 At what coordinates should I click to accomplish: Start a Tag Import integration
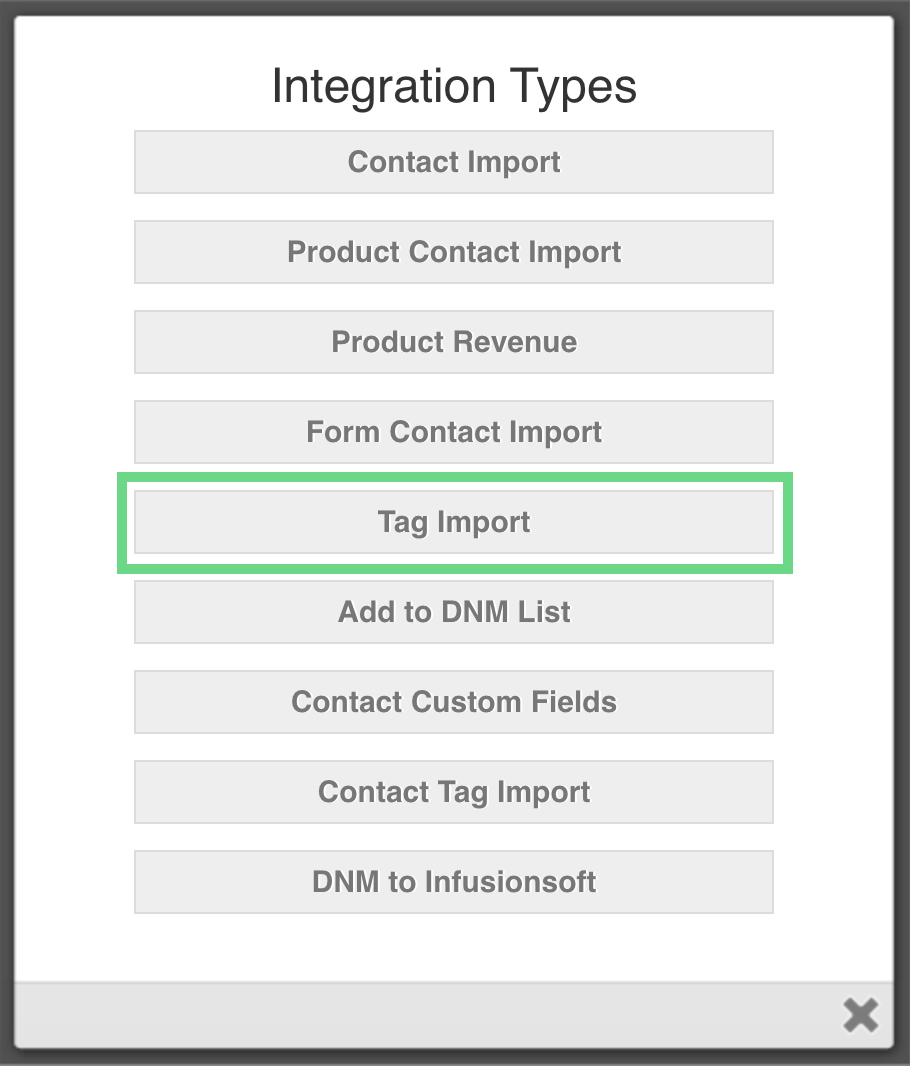coord(454,522)
